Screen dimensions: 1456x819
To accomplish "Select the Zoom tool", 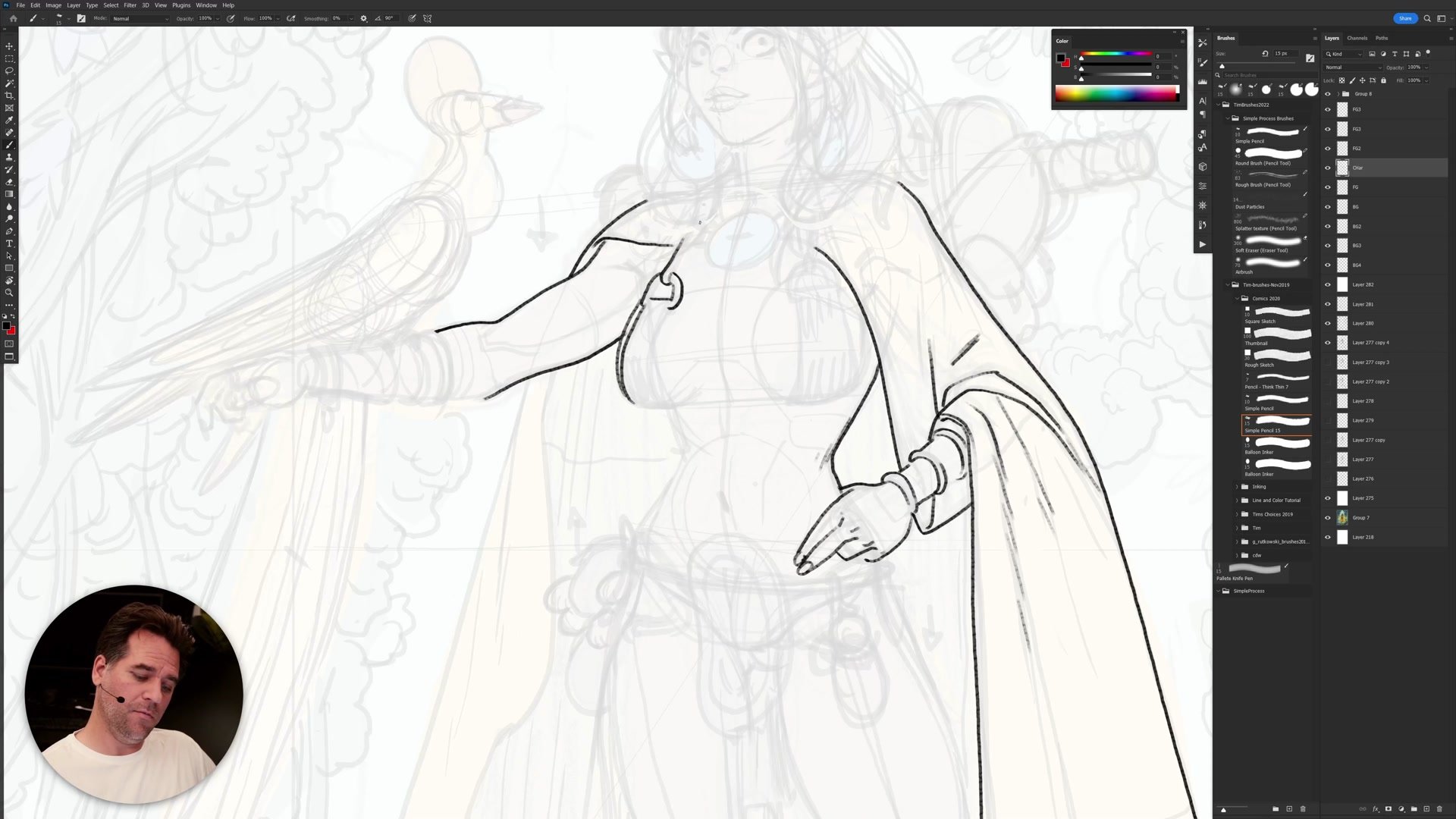I will click(x=9, y=293).
